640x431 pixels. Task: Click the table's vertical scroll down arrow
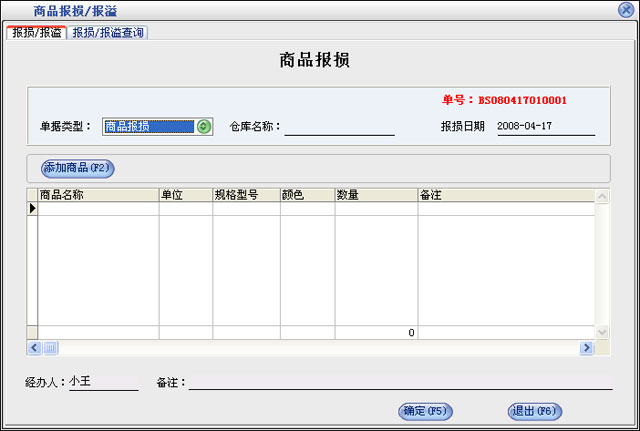click(602, 332)
